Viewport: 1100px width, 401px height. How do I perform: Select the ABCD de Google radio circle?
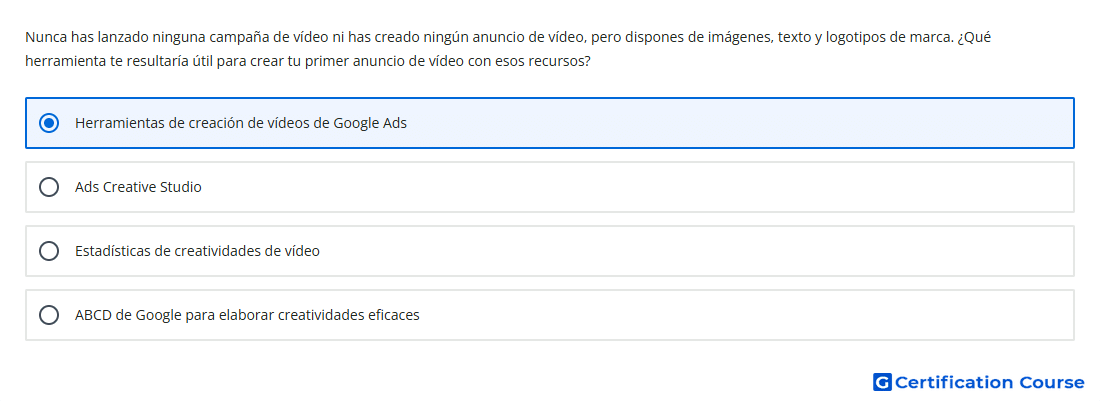48,315
